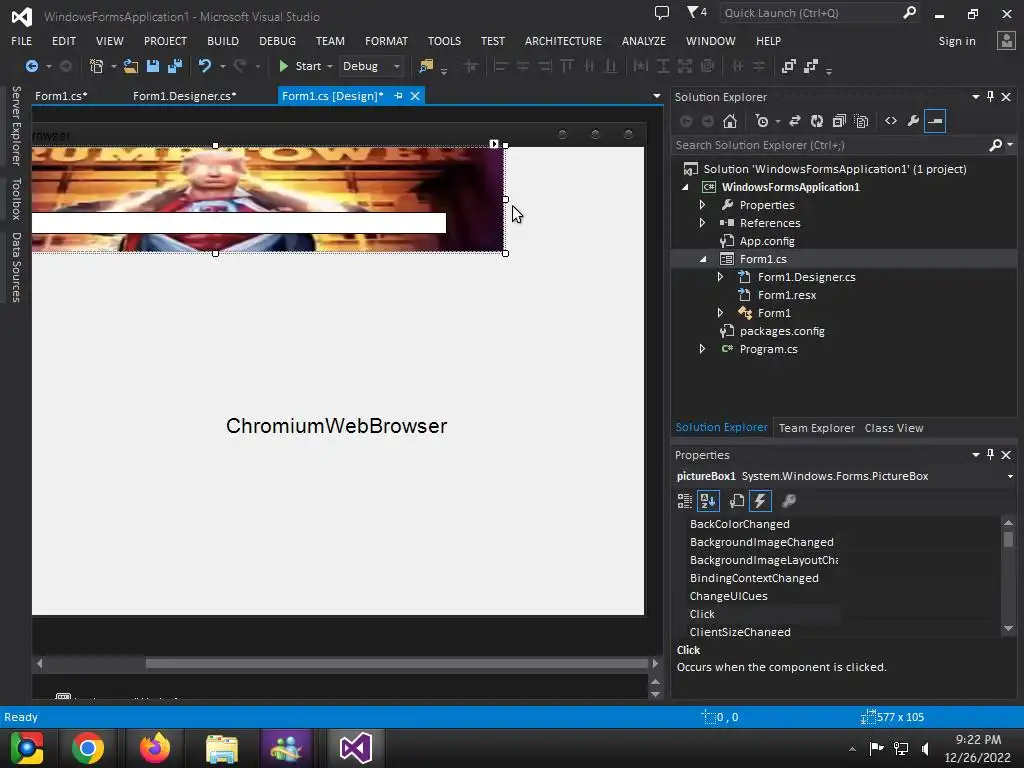The image size is (1024, 768).
Task: Expand the Properties node in the solution tree
Action: [x=703, y=205]
